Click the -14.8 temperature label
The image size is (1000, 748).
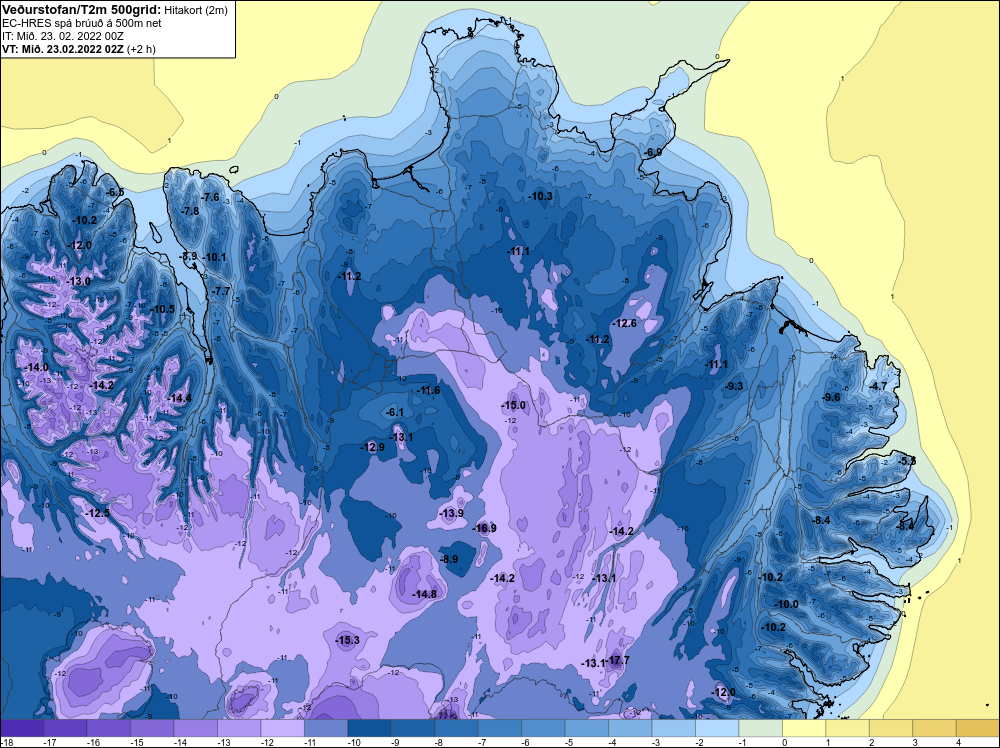tap(424, 594)
